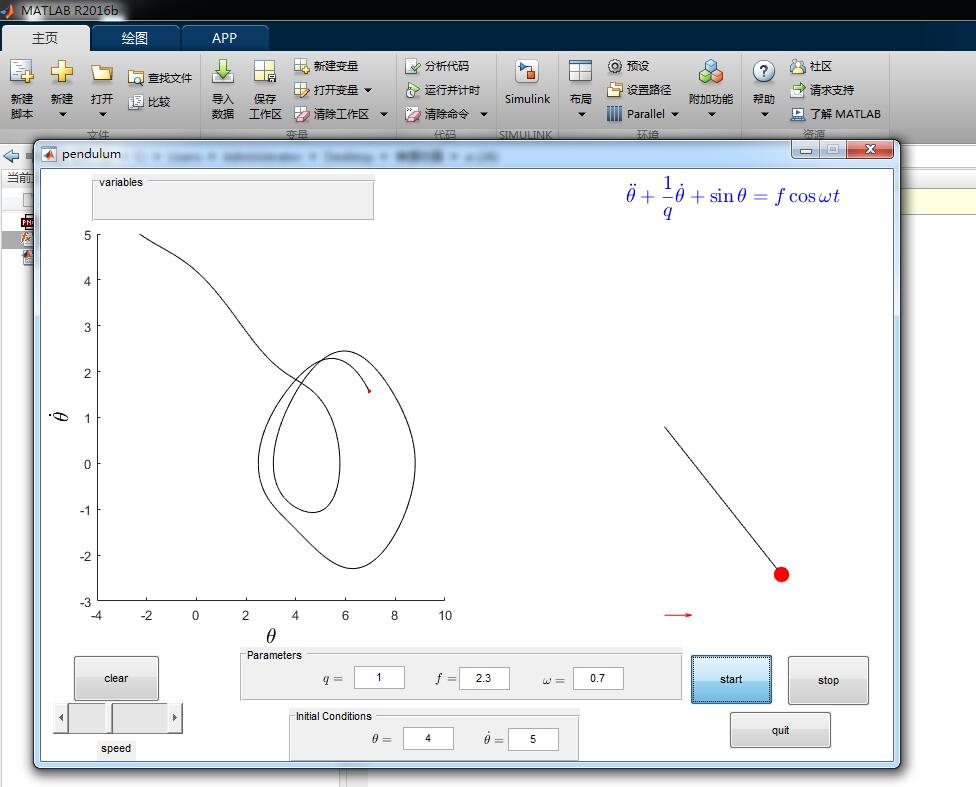Click the Clear Workspace (清除工作区) icon
The image size is (976, 787).
pos(301,114)
